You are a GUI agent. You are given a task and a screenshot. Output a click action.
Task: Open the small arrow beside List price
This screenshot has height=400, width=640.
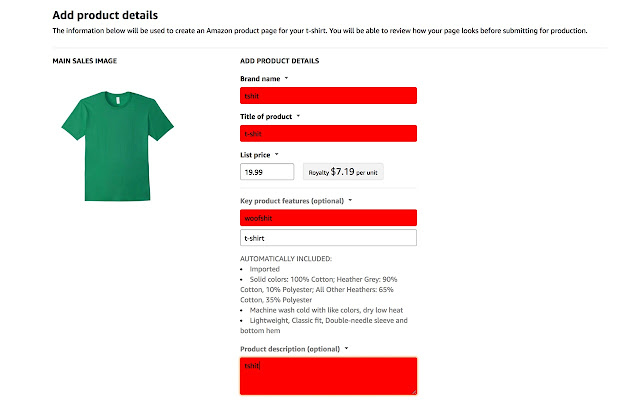(276, 154)
